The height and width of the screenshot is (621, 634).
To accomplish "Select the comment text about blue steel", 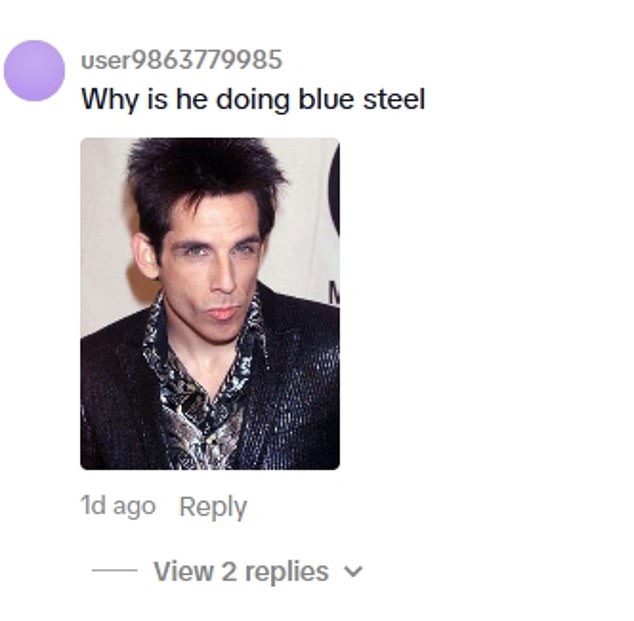I will [253, 99].
